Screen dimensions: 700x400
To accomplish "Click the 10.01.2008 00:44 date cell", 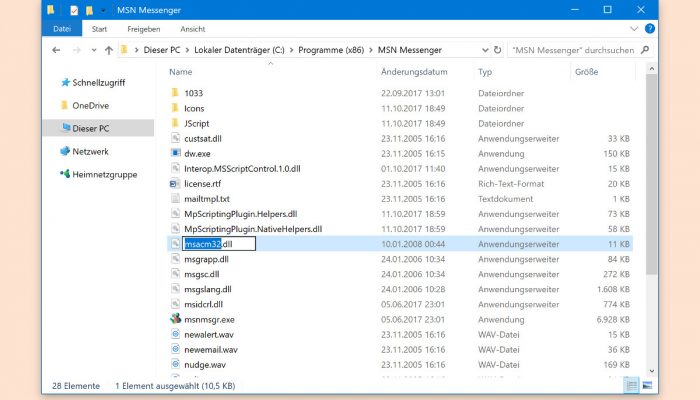I will point(413,244).
